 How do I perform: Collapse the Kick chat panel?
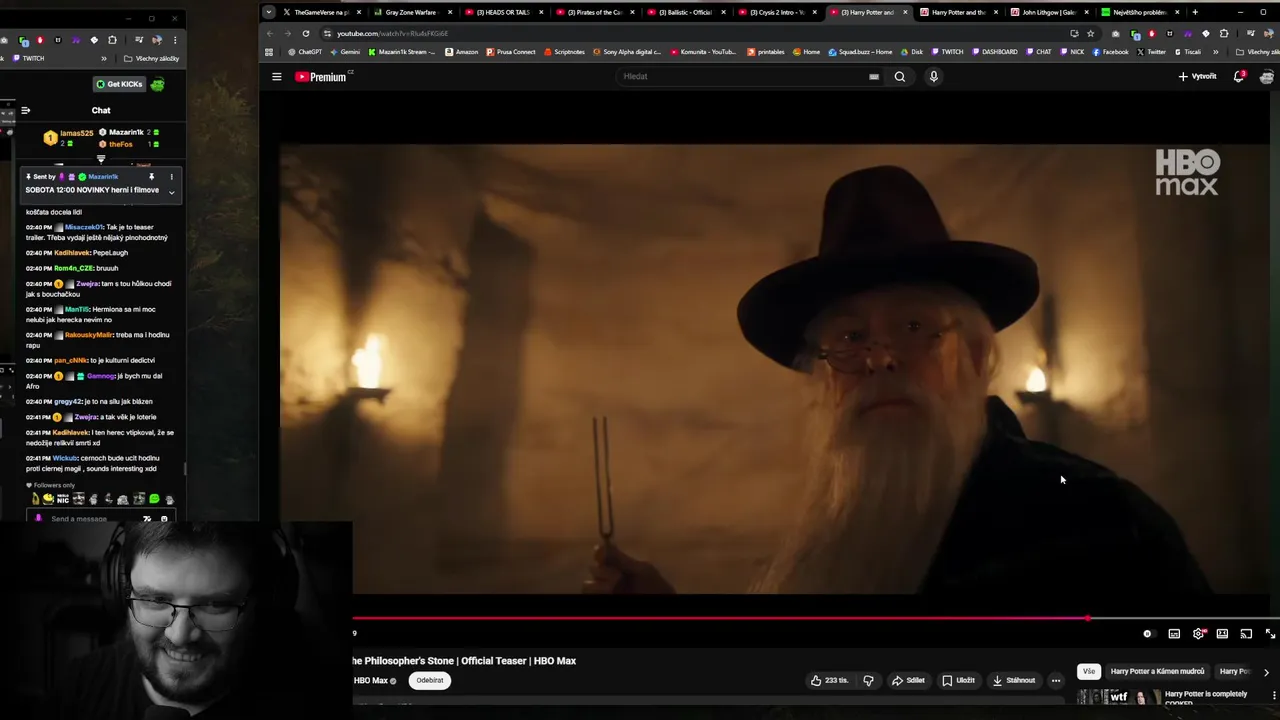coord(26,110)
